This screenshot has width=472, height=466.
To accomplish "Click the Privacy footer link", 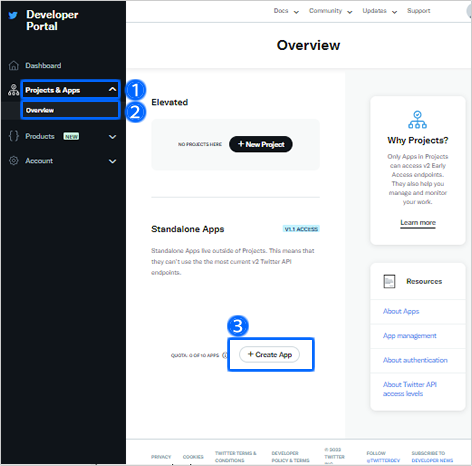I will point(161,457).
